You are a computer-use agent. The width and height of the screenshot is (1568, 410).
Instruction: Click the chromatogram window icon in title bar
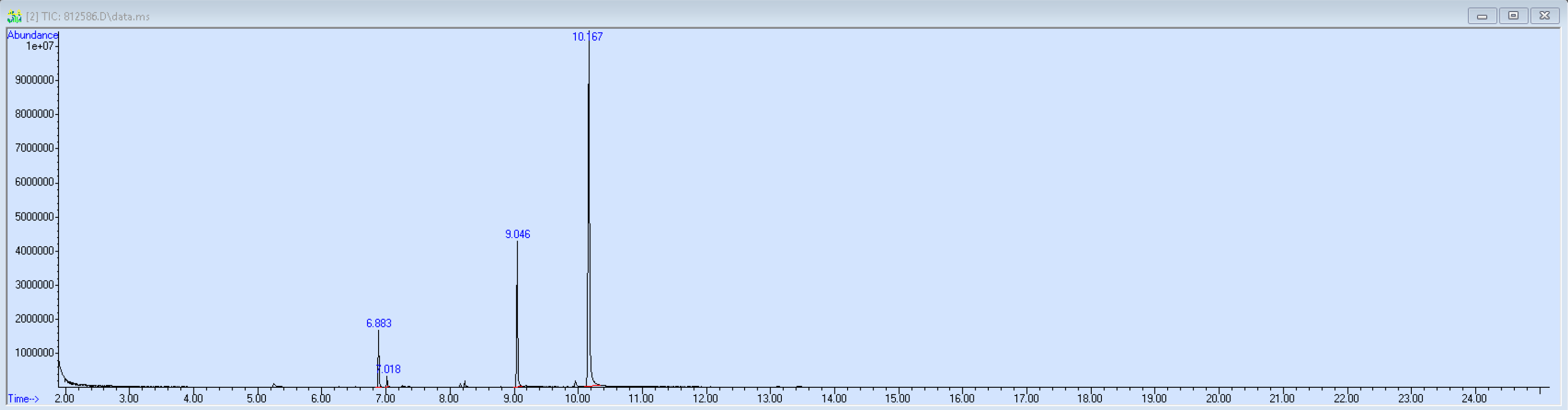[14, 16]
